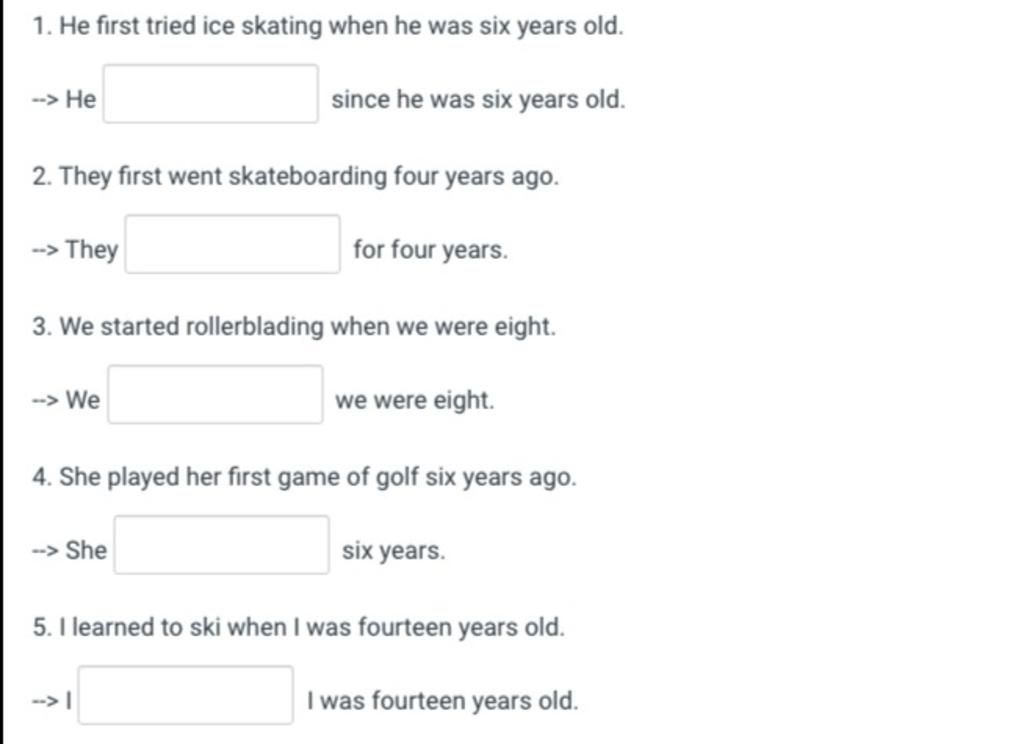The width and height of the screenshot is (1024, 744).
Task: Click sentence 3 about rollerblading
Action: point(294,327)
